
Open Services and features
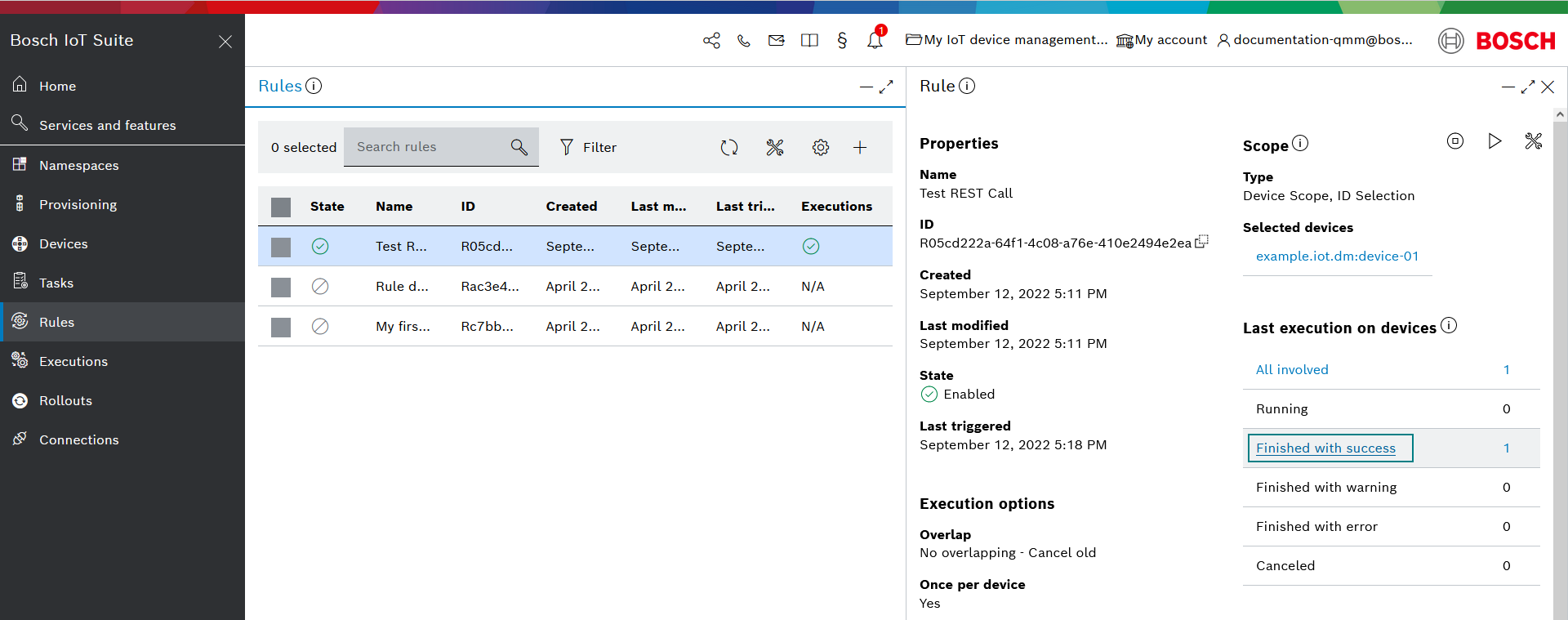pos(122,125)
